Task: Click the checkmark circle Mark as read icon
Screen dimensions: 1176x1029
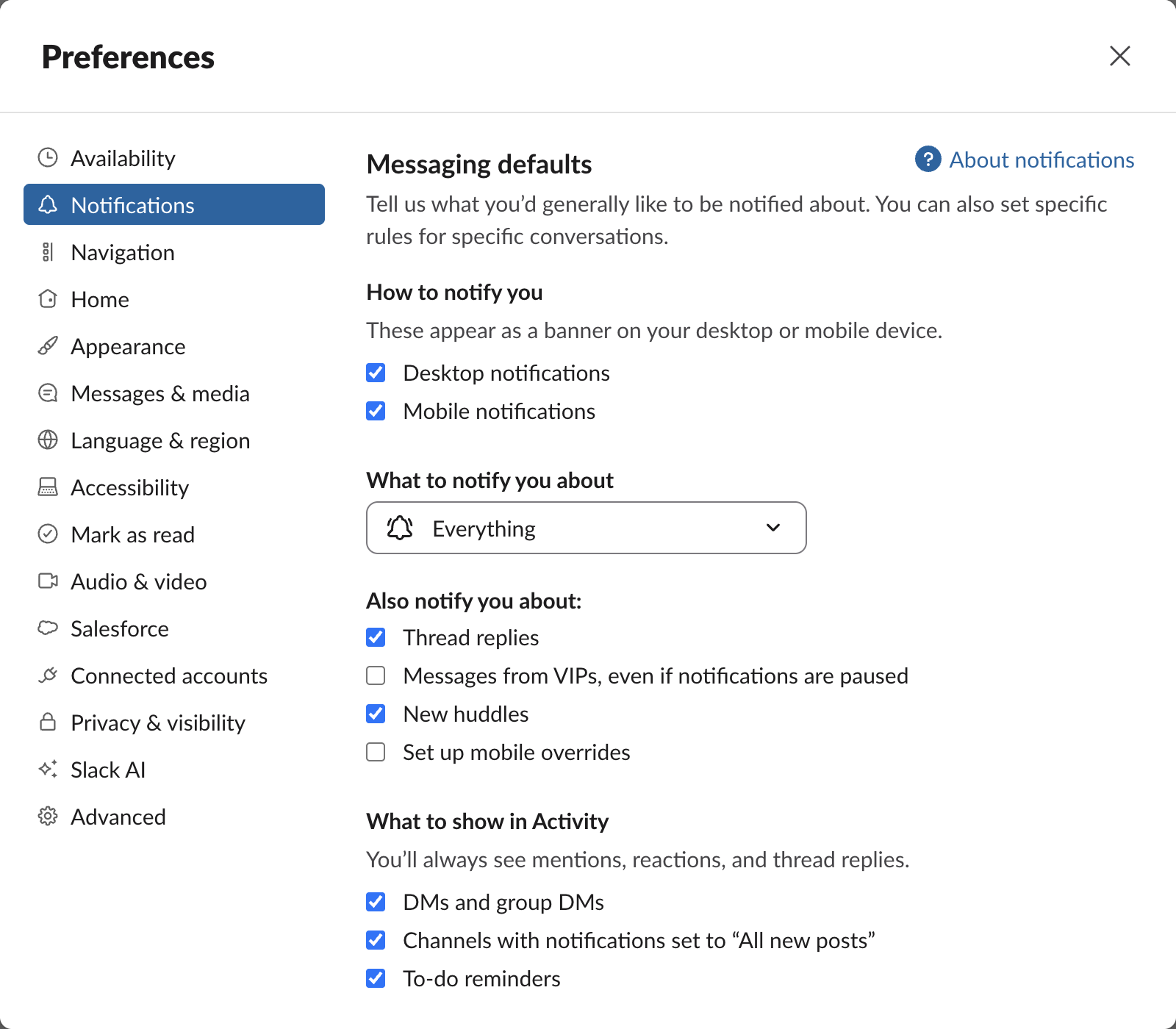Action: click(48, 534)
